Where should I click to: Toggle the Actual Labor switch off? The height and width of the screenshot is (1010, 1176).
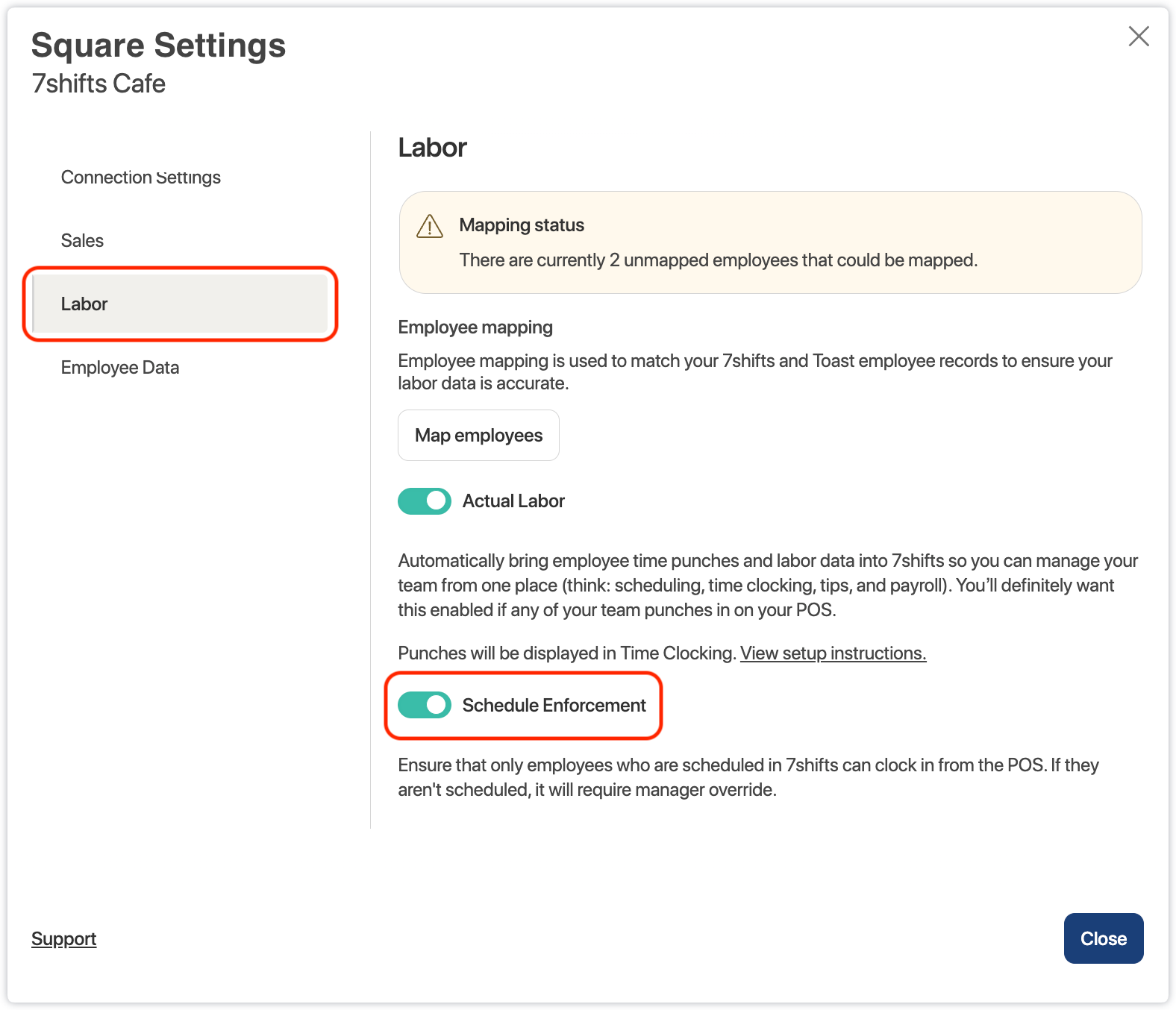(x=425, y=501)
